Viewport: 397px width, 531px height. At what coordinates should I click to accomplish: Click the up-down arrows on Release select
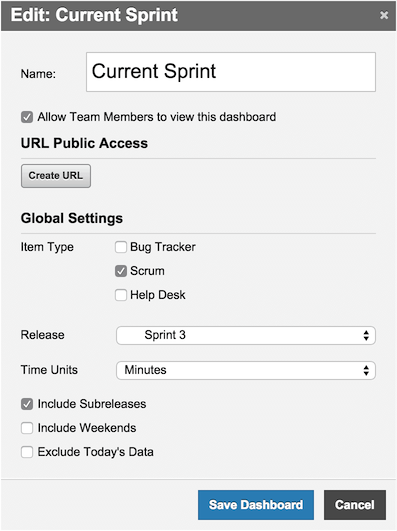click(366, 335)
